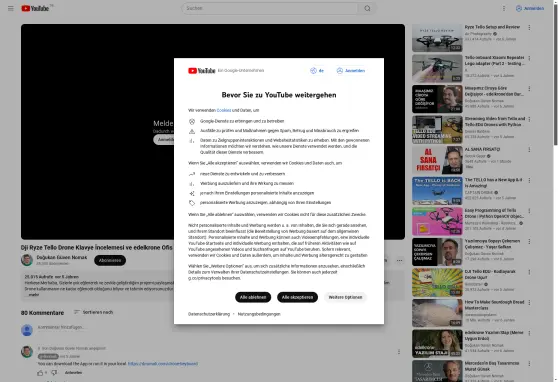Open options for Easy Programming of Tello Drone
Viewport: 558px width, 382px height.
529,211
